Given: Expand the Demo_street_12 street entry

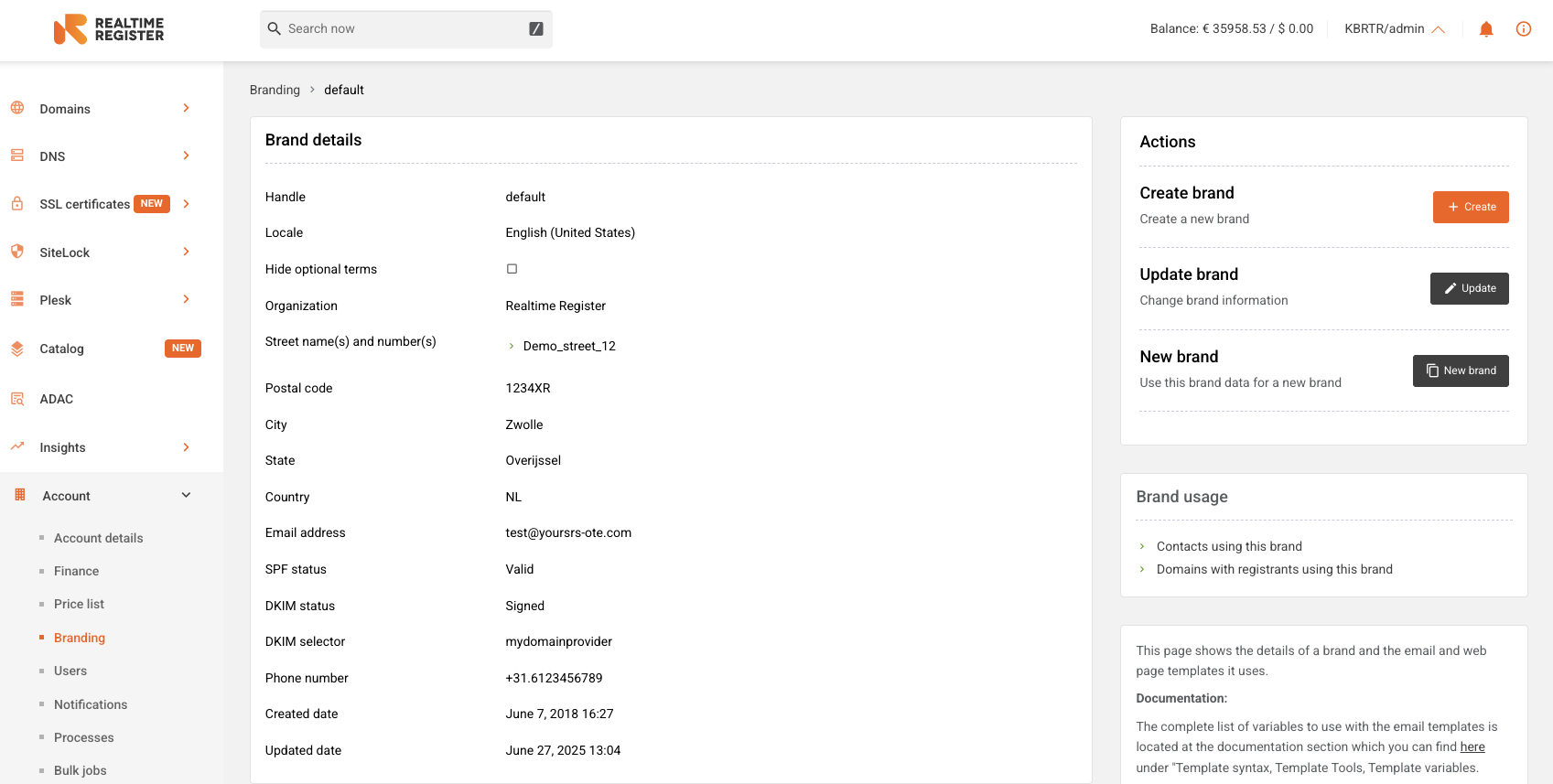Looking at the screenshot, I should click(x=511, y=346).
